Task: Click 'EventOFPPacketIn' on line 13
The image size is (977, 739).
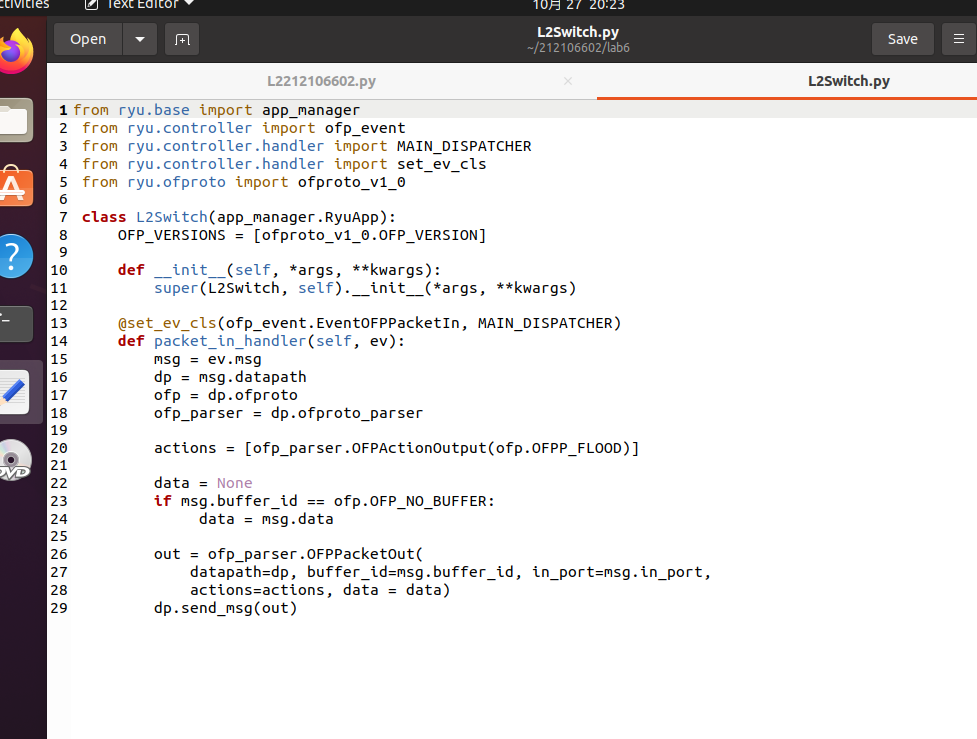Action: pyautogui.click(x=388, y=323)
